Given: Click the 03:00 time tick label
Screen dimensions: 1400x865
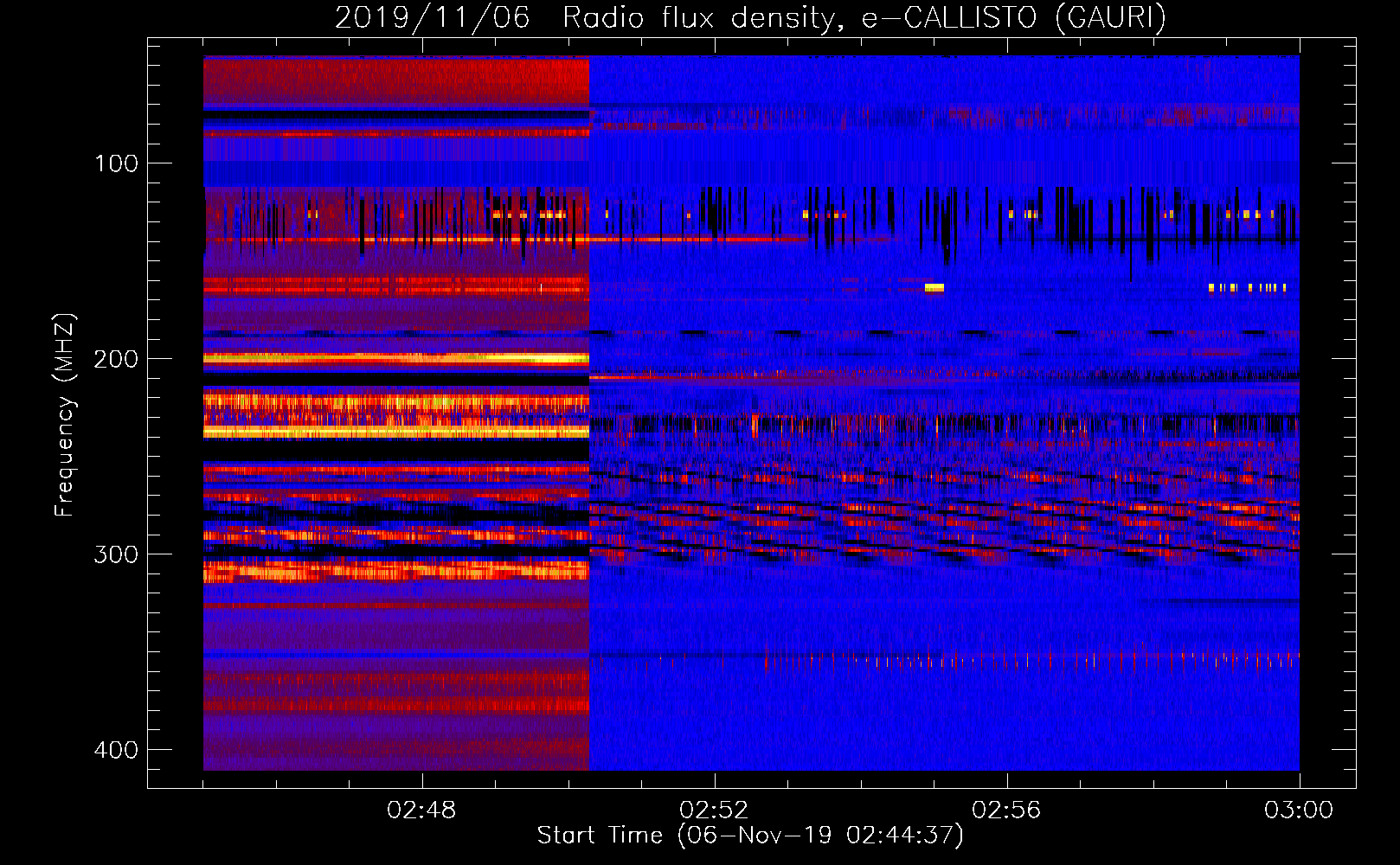Looking at the screenshot, I should click(1299, 811).
